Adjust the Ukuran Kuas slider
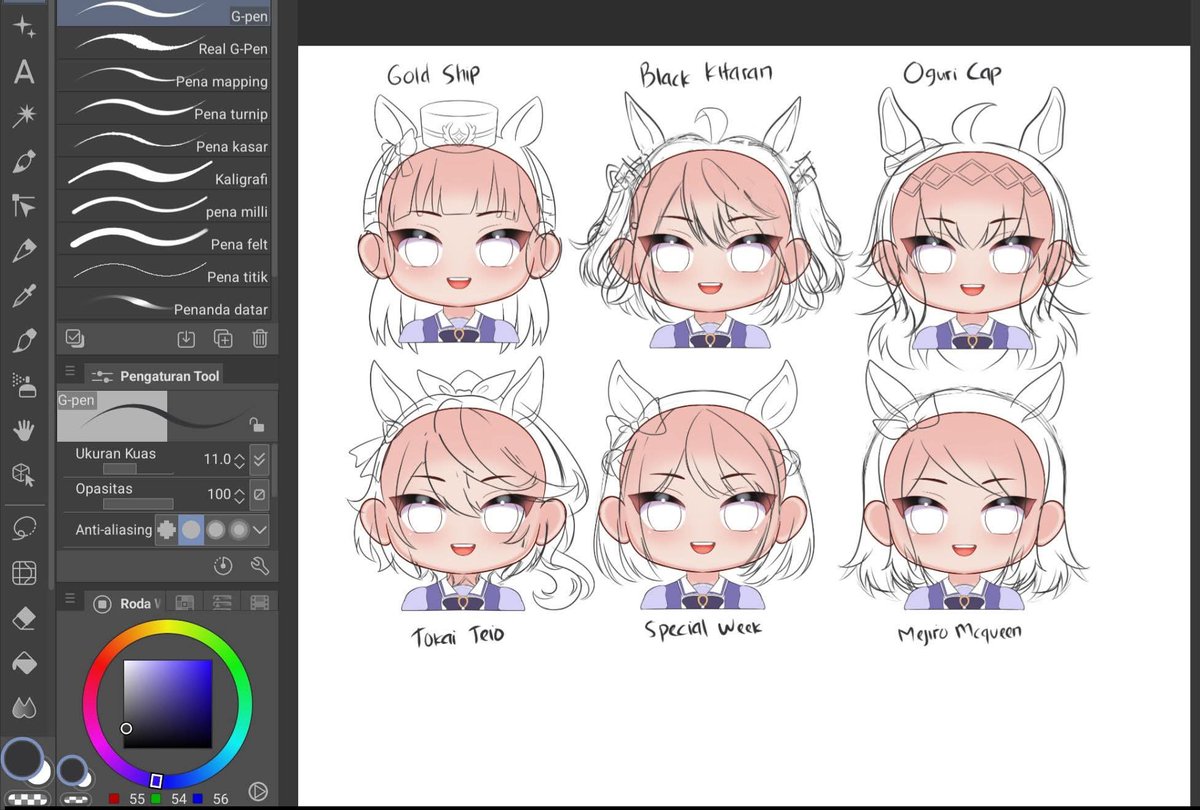The image size is (1200, 810). click(x=137, y=468)
